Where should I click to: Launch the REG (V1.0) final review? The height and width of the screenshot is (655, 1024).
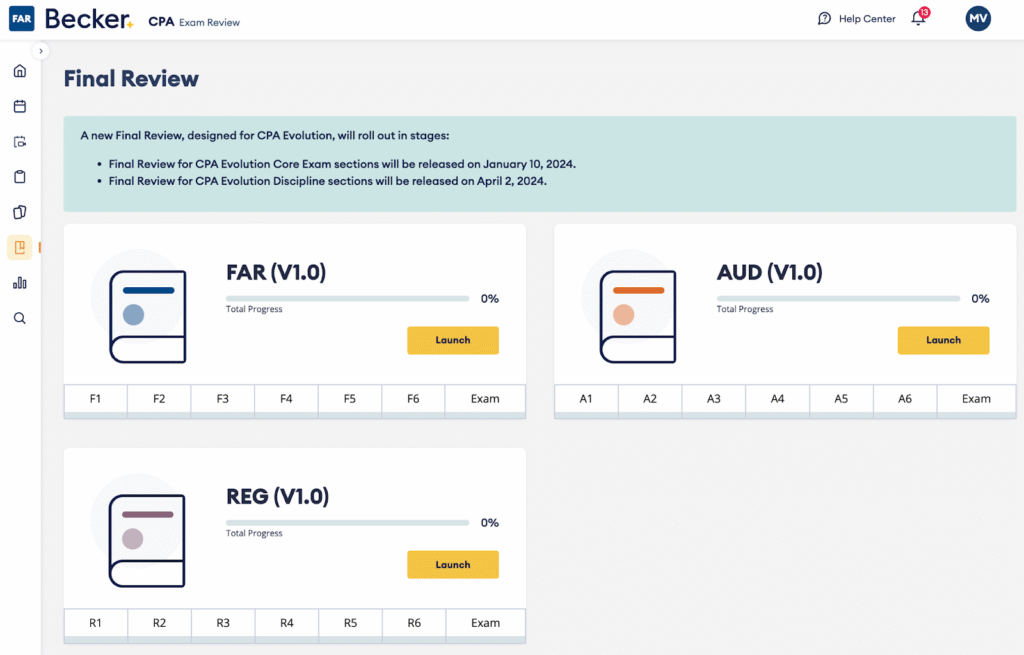coord(452,564)
